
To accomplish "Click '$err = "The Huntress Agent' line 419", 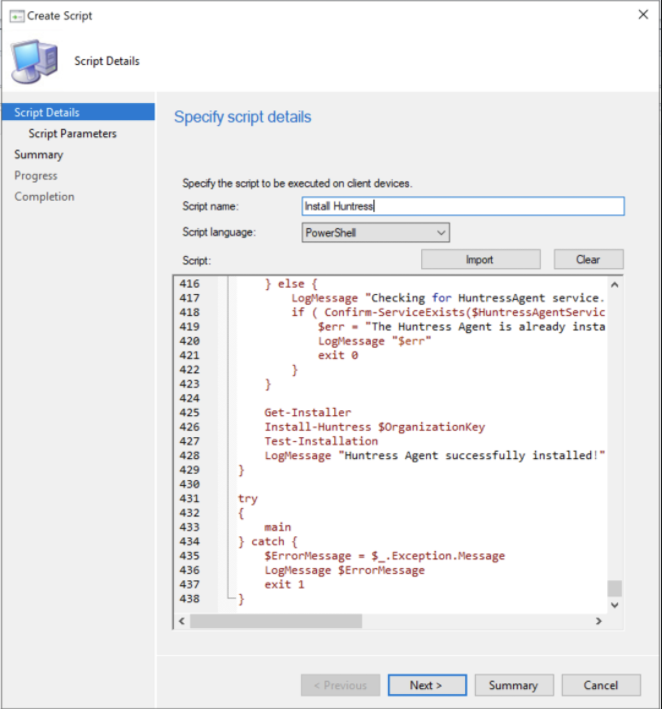I will 461,326.
